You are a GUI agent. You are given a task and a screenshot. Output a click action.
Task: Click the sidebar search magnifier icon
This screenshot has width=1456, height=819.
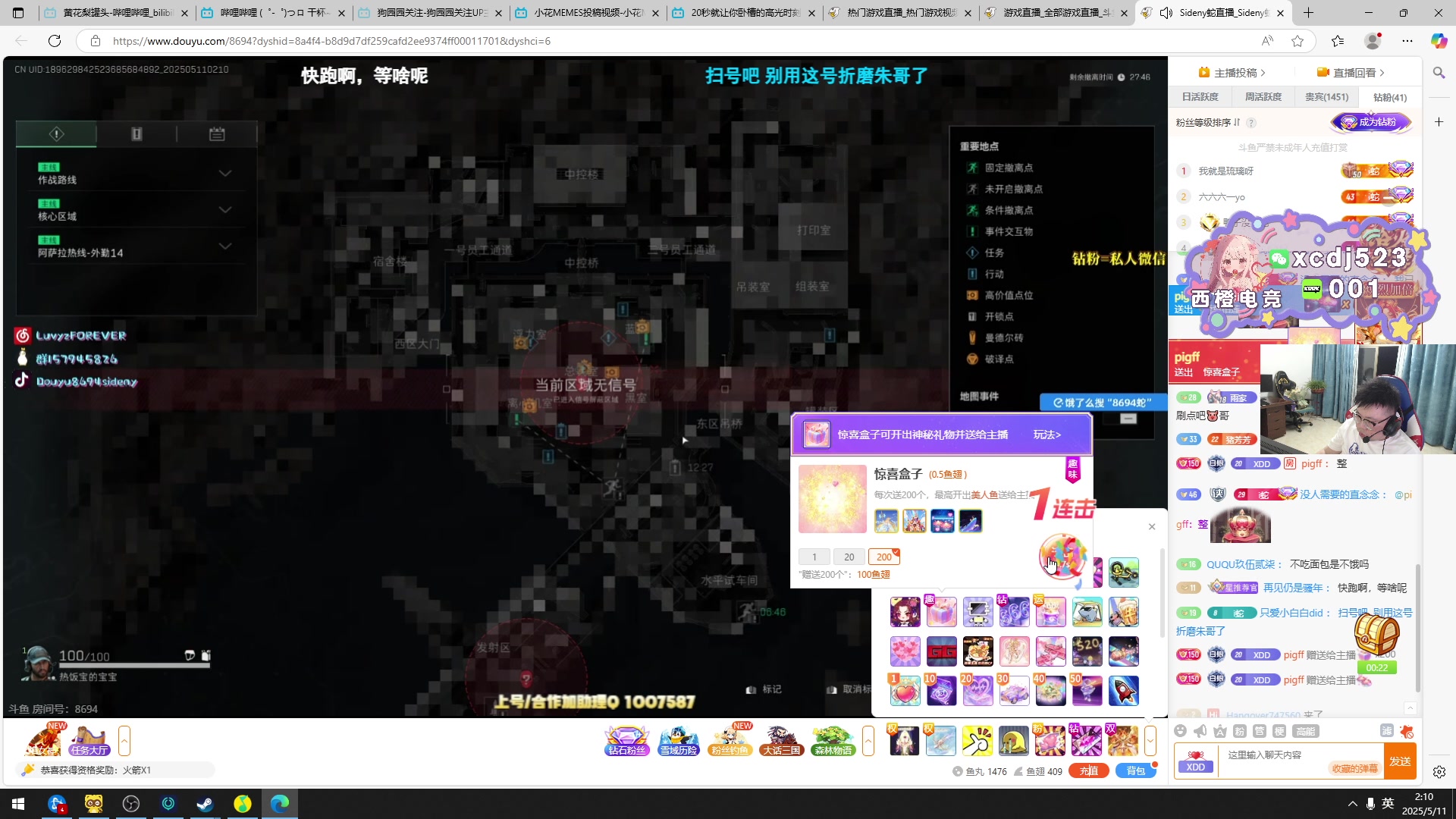(x=1439, y=73)
